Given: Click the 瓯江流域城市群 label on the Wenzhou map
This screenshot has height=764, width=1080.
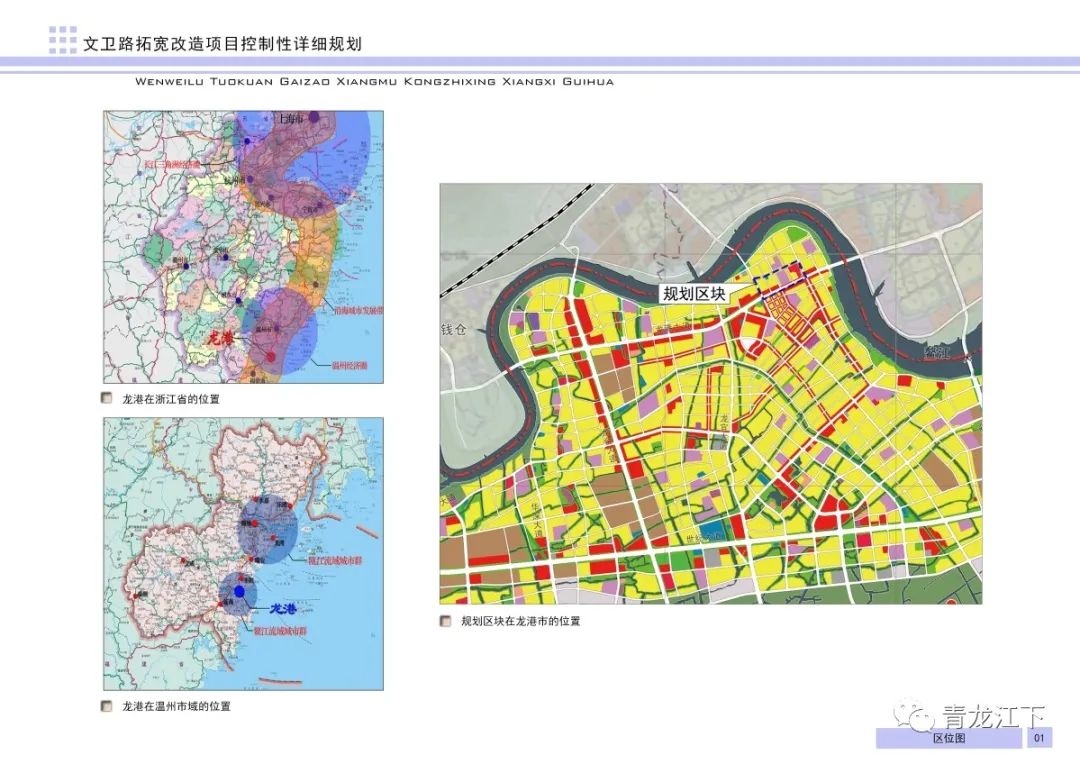Looking at the screenshot, I should pyautogui.click(x=335, y=561).
